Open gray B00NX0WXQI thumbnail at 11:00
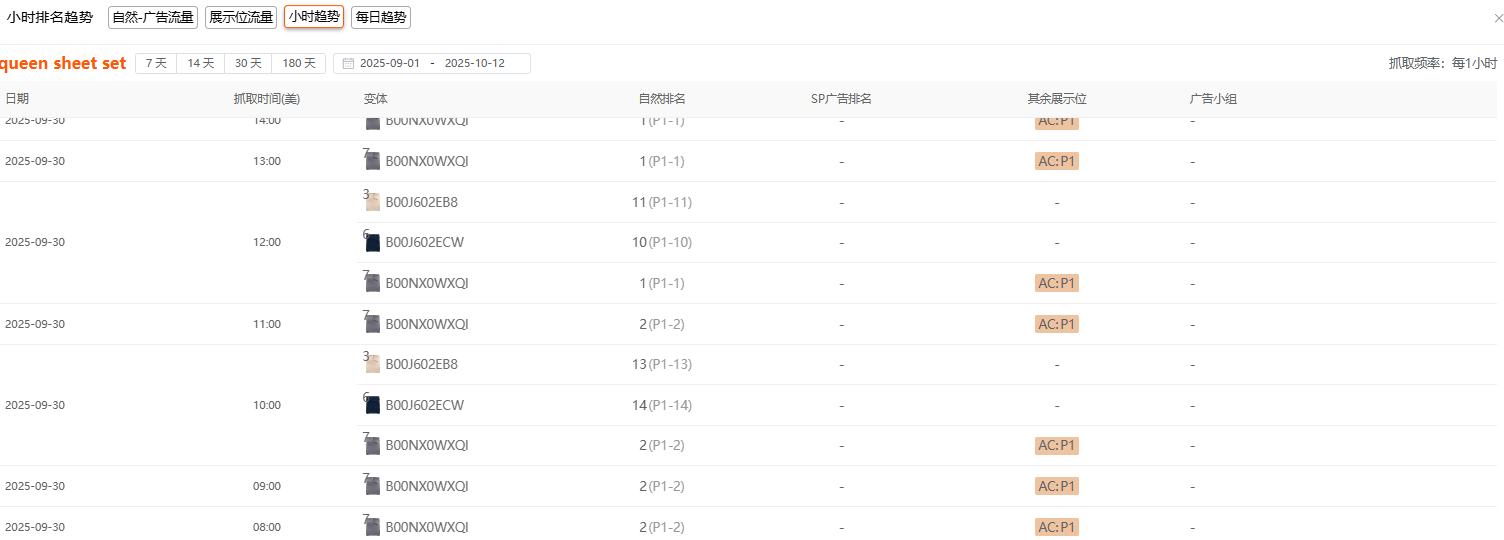This screenshot has width=1504, height=540. tap(373, 325)
